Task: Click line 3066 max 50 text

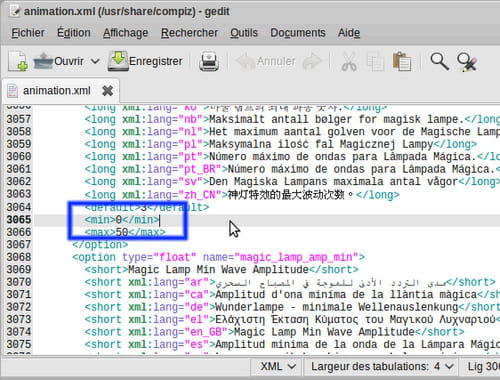Action: 125,232
